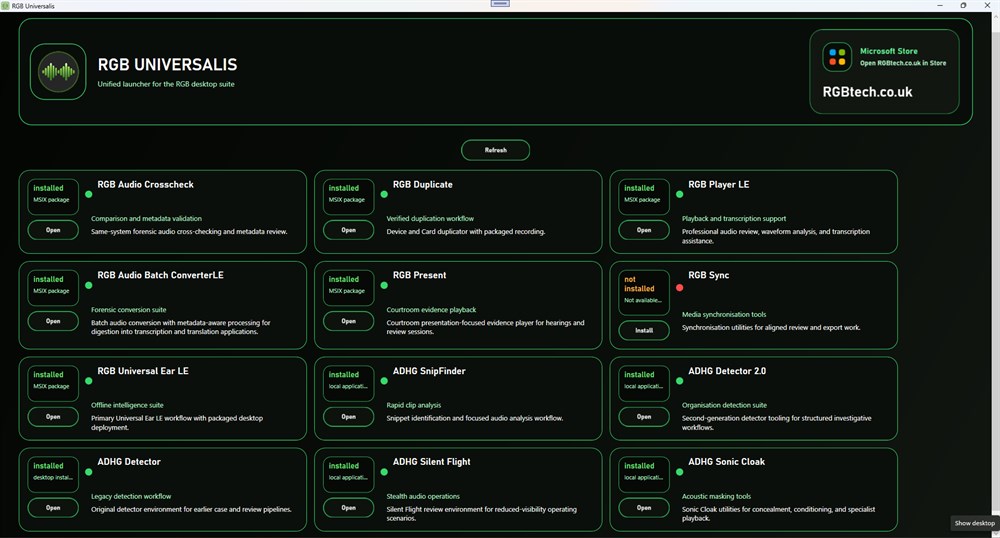Click 'Courtroom evidence playback' text
This screenshot has height=538, width=1000.
431,310
